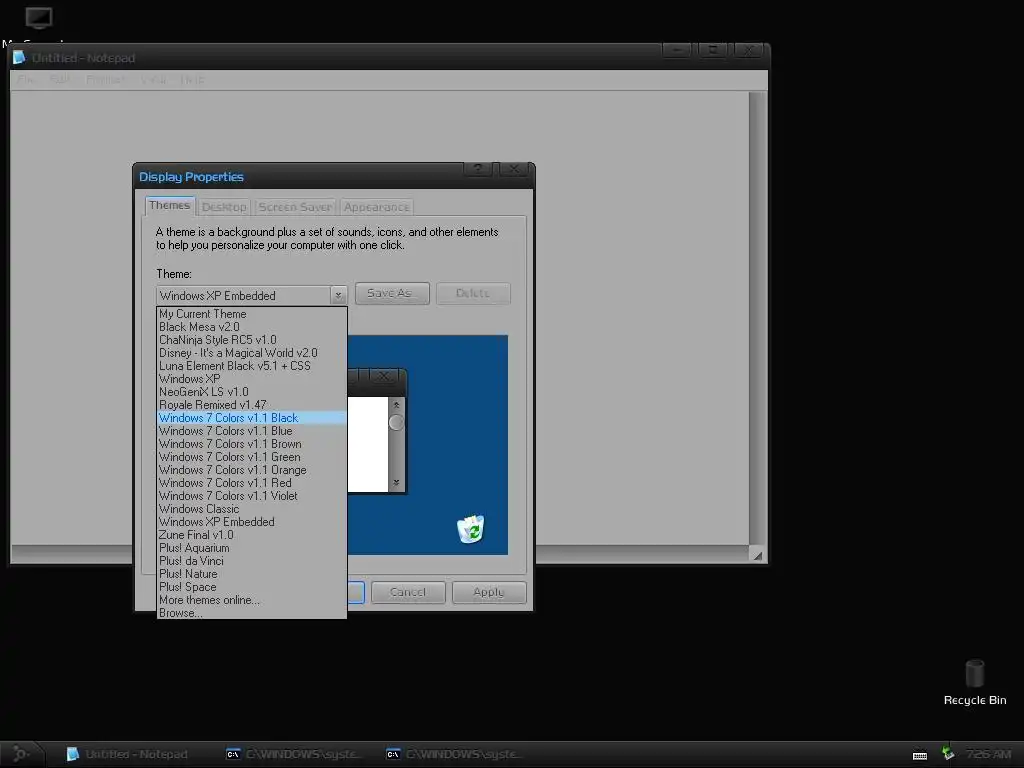Open Notepad's View menu
This screenshot has height=768, width=1024.
click(153, 80)
